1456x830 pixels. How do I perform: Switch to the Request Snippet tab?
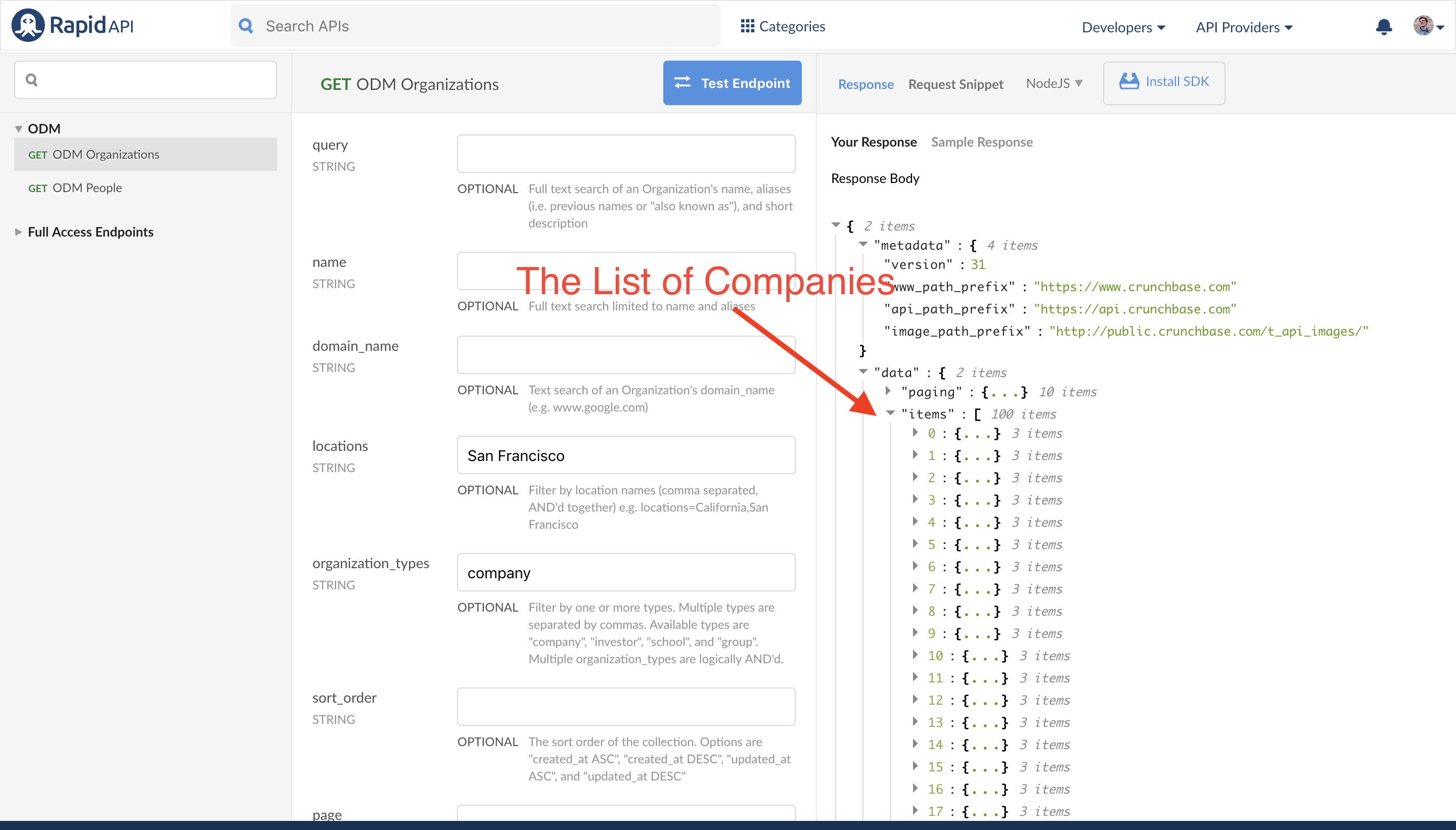pyautogui.click(x=955, y=84)
